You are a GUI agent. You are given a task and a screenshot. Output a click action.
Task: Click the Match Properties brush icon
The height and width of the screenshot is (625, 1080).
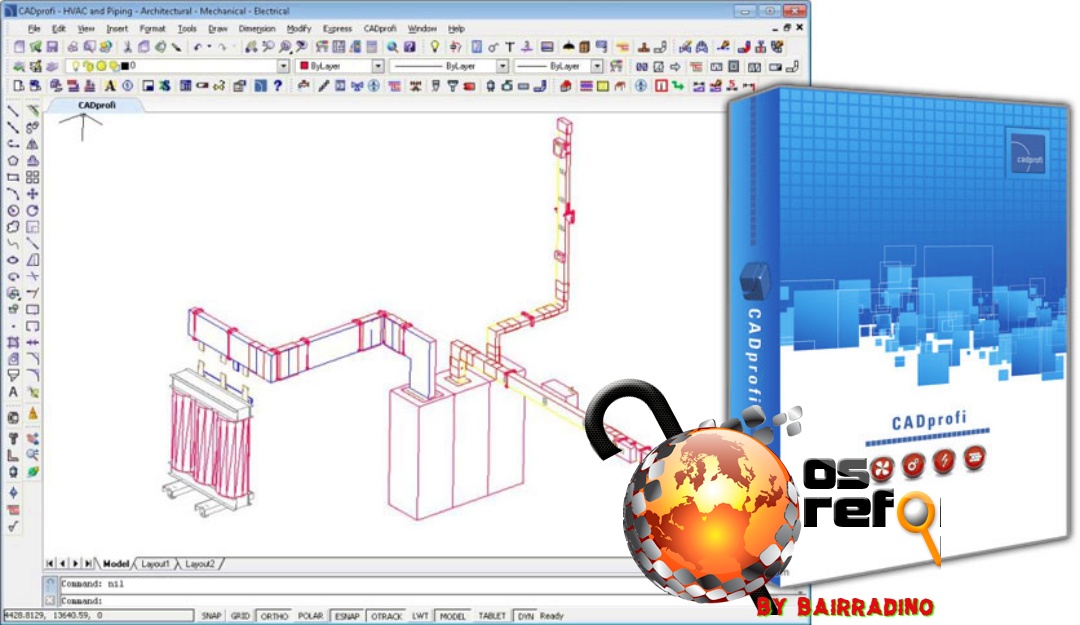click(x=177, y=47)
